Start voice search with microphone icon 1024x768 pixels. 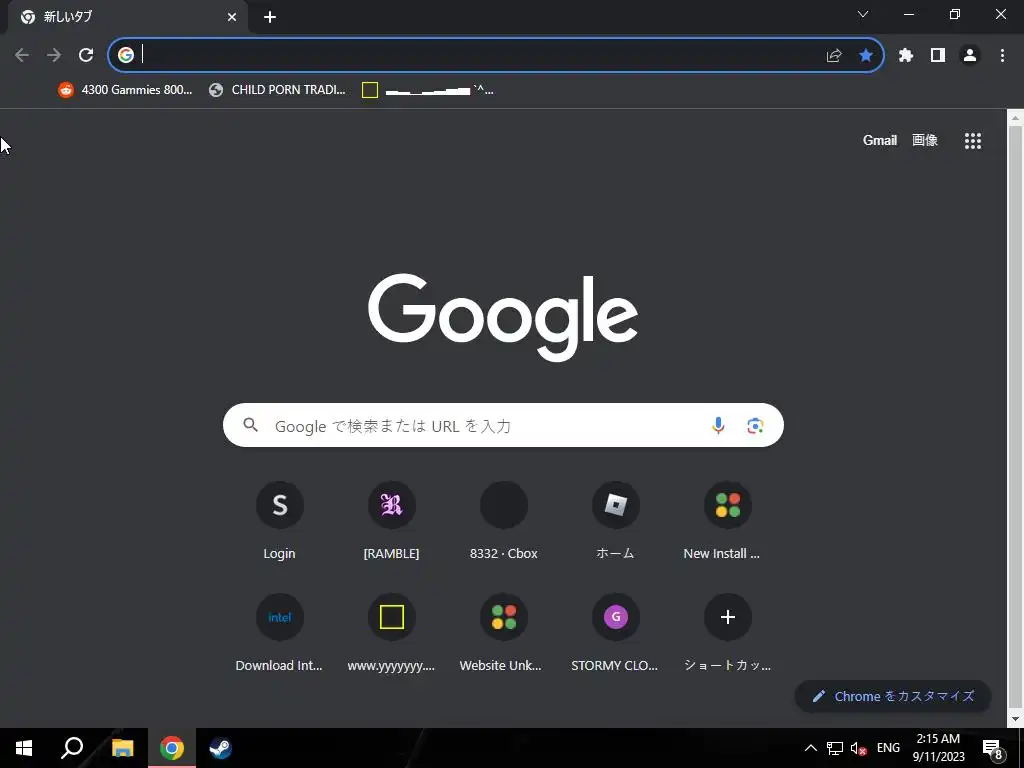coord(718,425)
